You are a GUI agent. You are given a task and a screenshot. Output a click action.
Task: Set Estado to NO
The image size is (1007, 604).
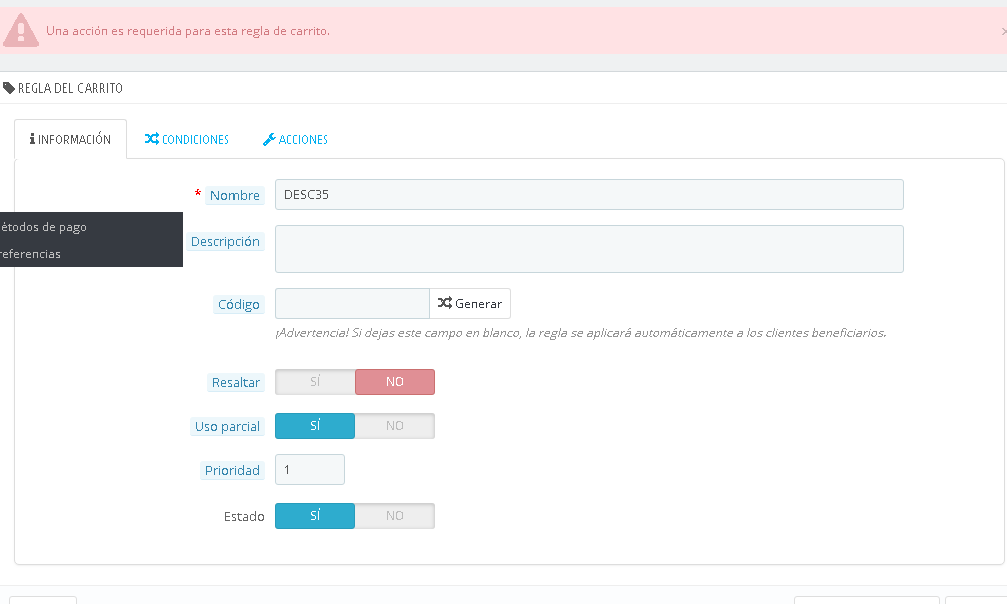tap(395, 516)
